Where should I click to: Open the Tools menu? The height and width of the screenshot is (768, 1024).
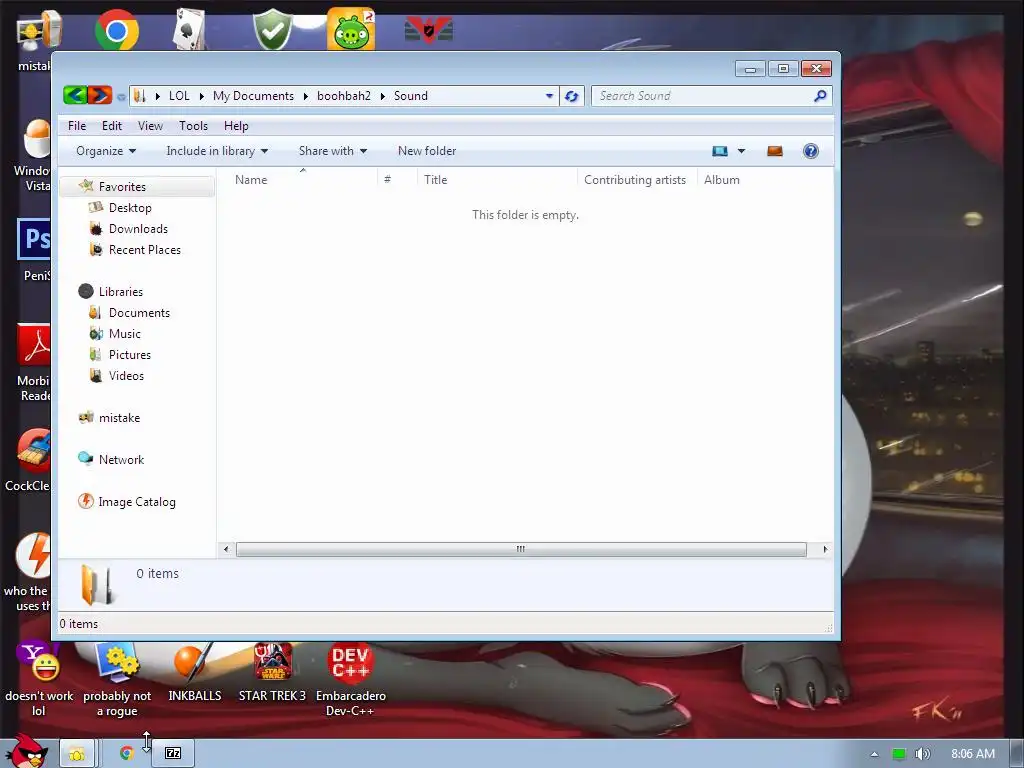[x=193, y=125]
